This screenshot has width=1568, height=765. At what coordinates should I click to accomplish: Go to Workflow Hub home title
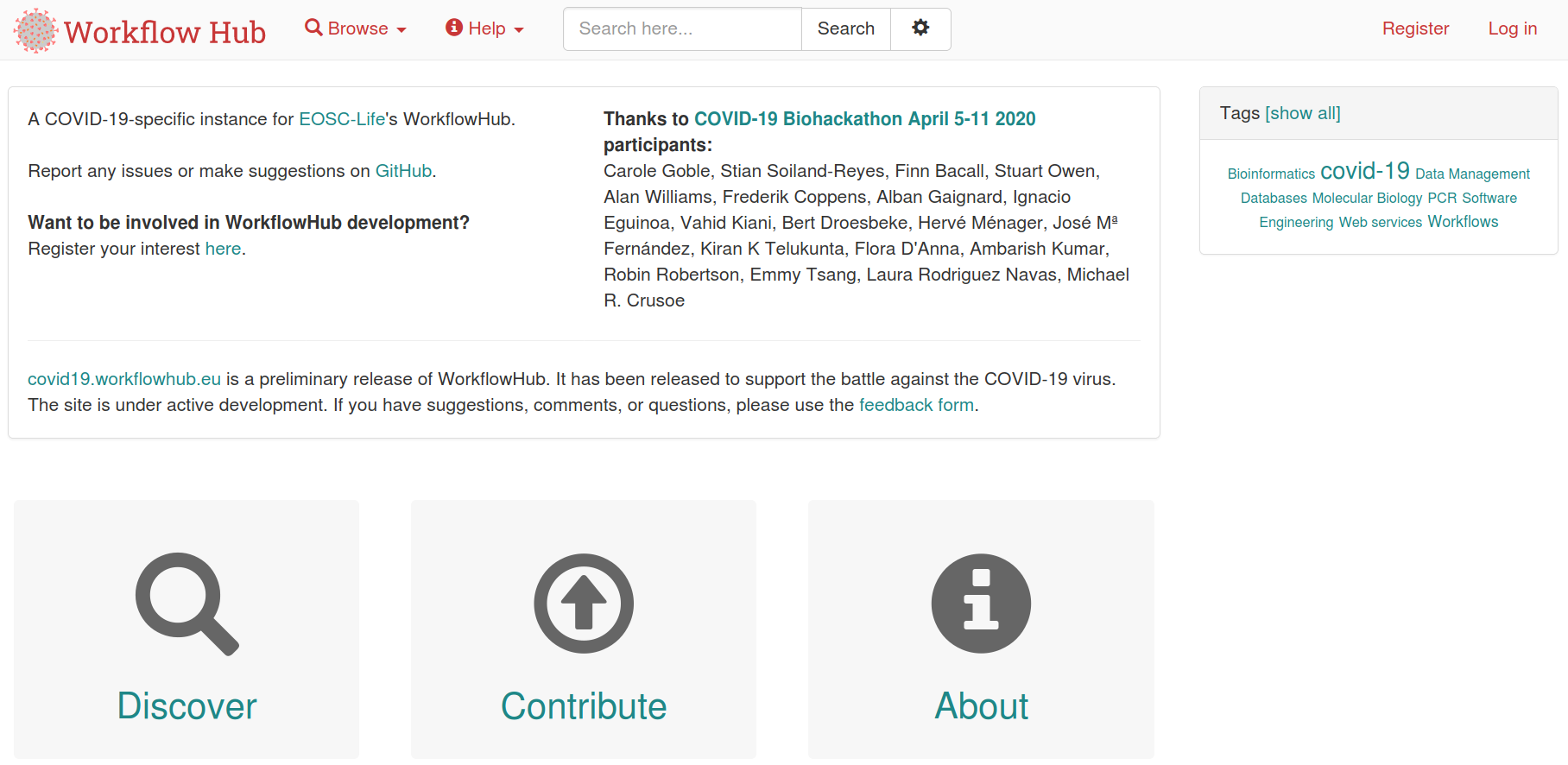pos(165,32)
